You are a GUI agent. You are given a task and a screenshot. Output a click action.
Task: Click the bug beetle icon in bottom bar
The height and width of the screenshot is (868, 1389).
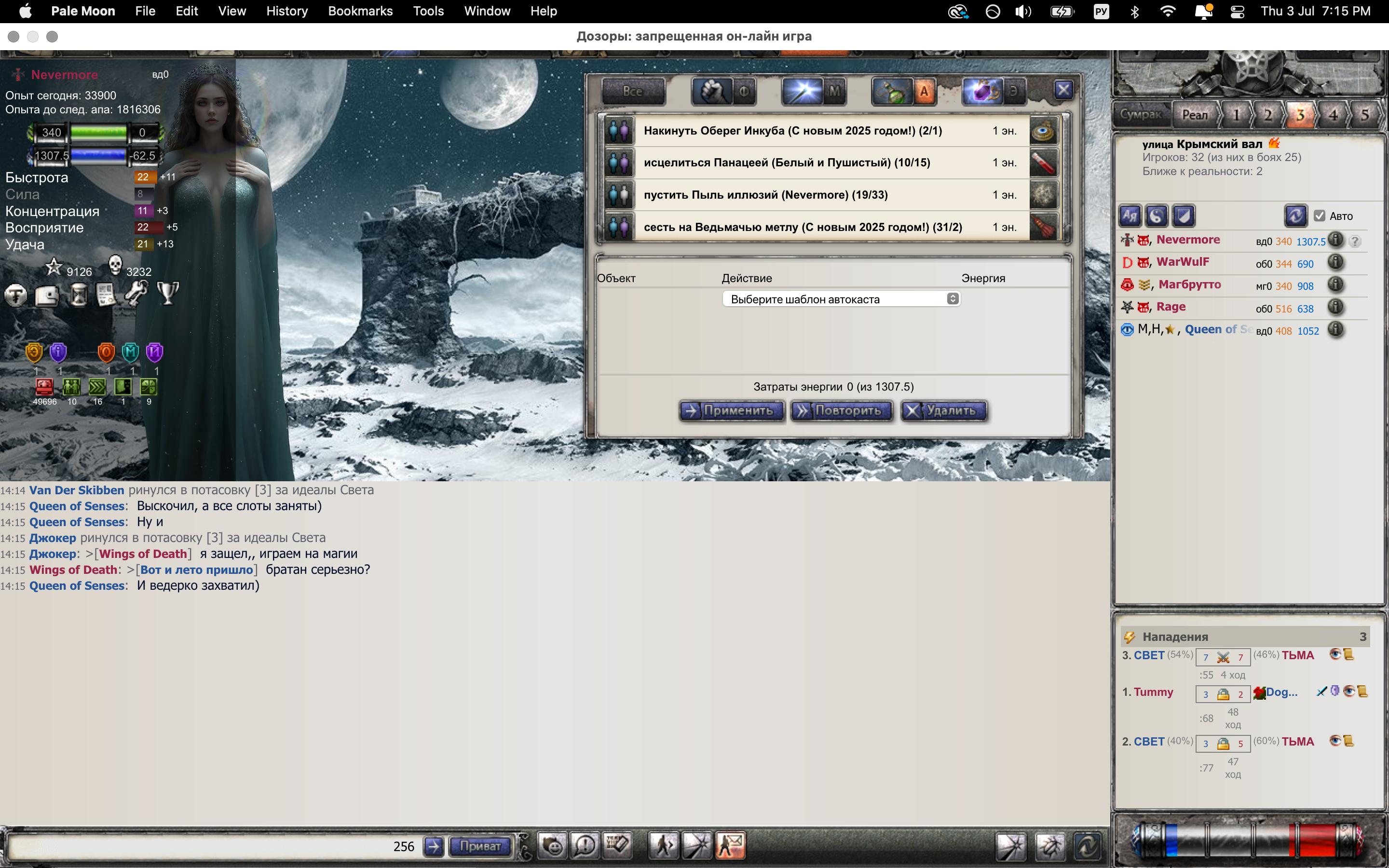[x=1050, y=846]
